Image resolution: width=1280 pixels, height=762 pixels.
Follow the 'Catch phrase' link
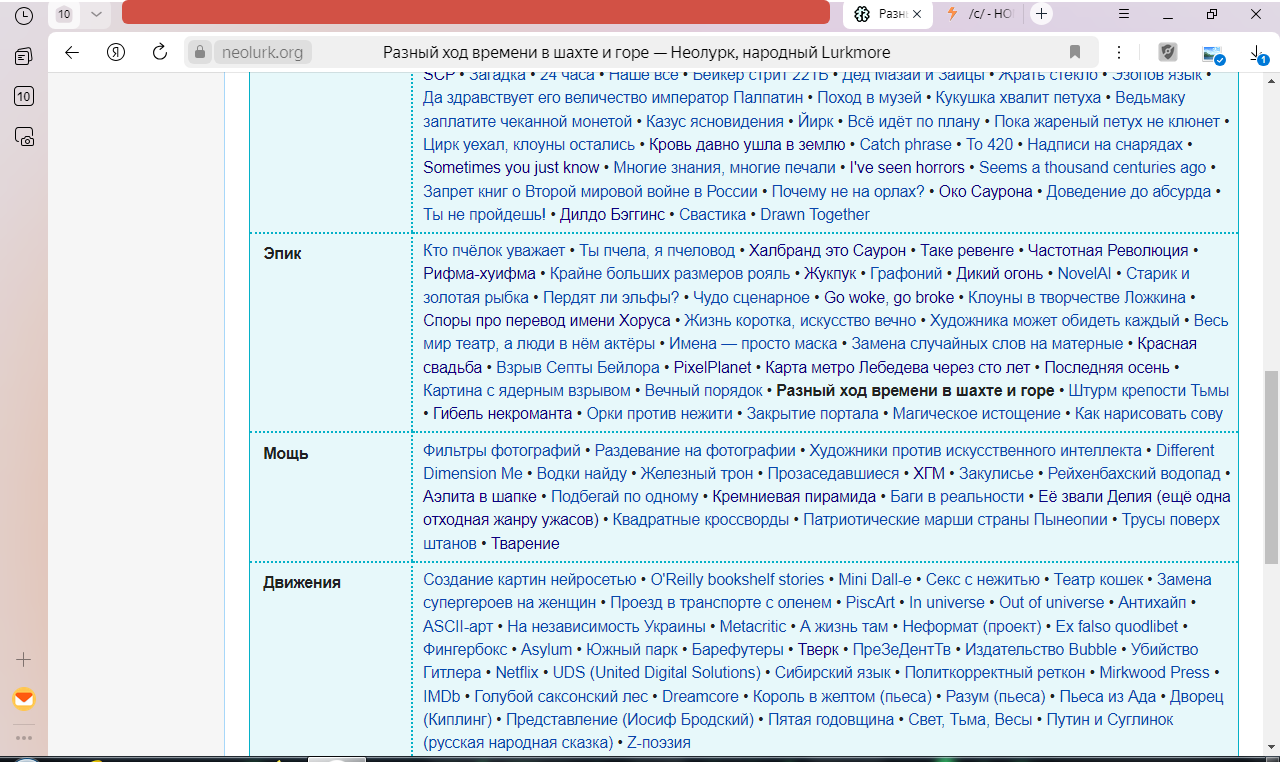tap(906, 144)
